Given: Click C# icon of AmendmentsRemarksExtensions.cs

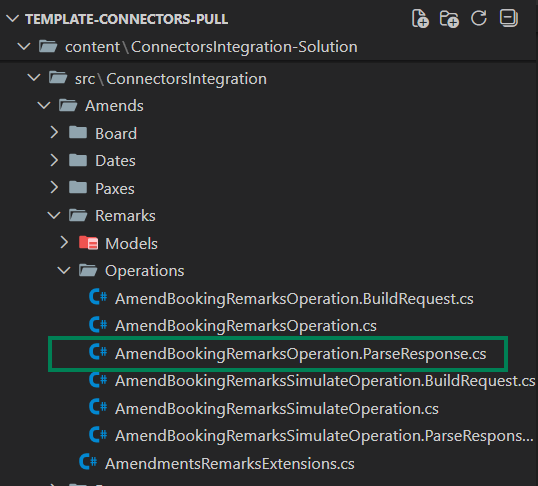Looking at the screenshot, I should coord(88,462).
